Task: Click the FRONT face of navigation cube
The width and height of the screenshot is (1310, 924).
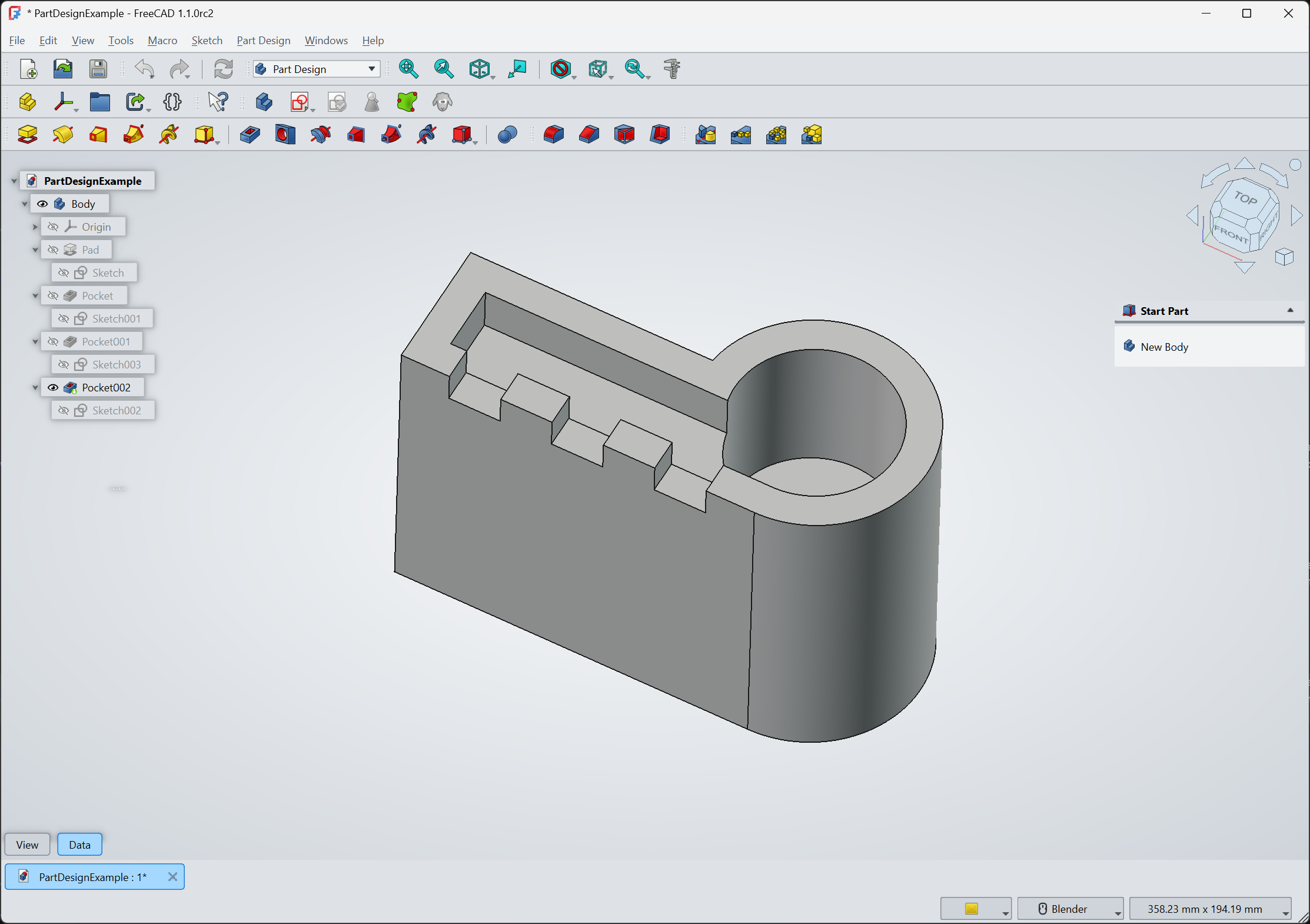Action: [x=1231, y=234]
